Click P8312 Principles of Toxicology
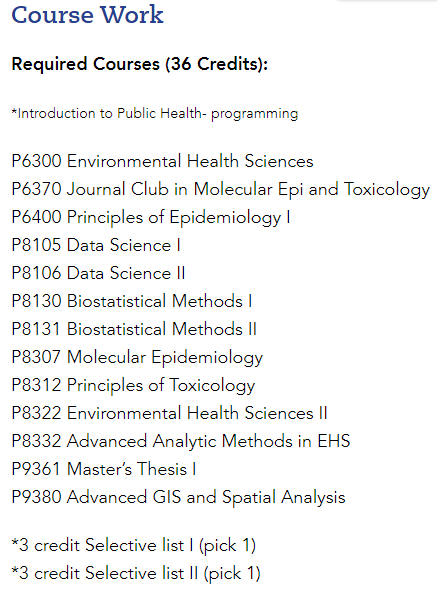The height and width of the screenshot is (592, 437). pos(133,385)
